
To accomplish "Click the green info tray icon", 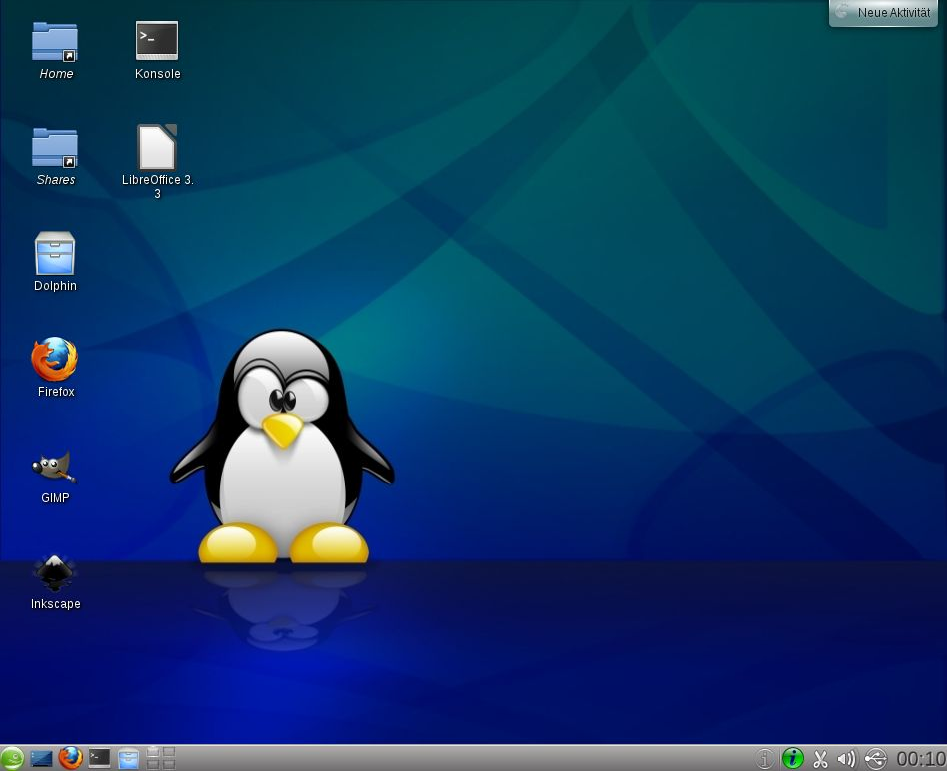I will 792,758.
